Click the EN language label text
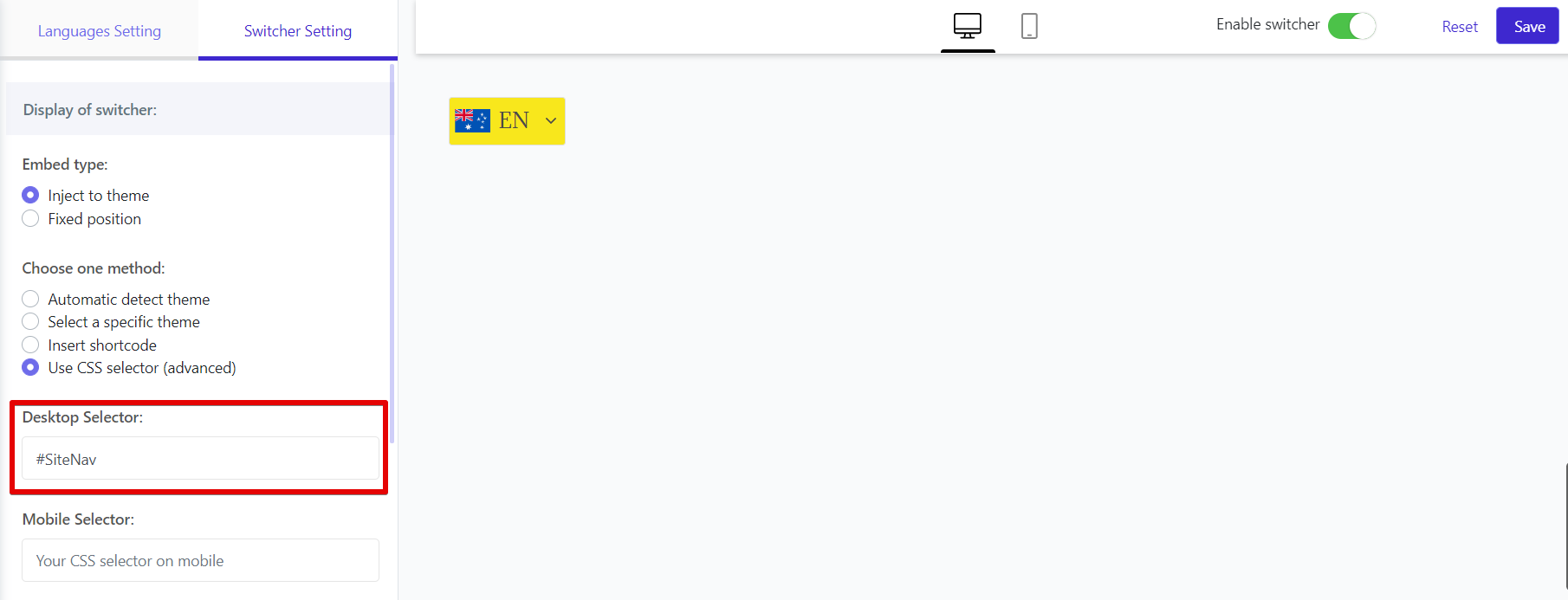Viewport: 1568px width, 600px height. (514, 120)
